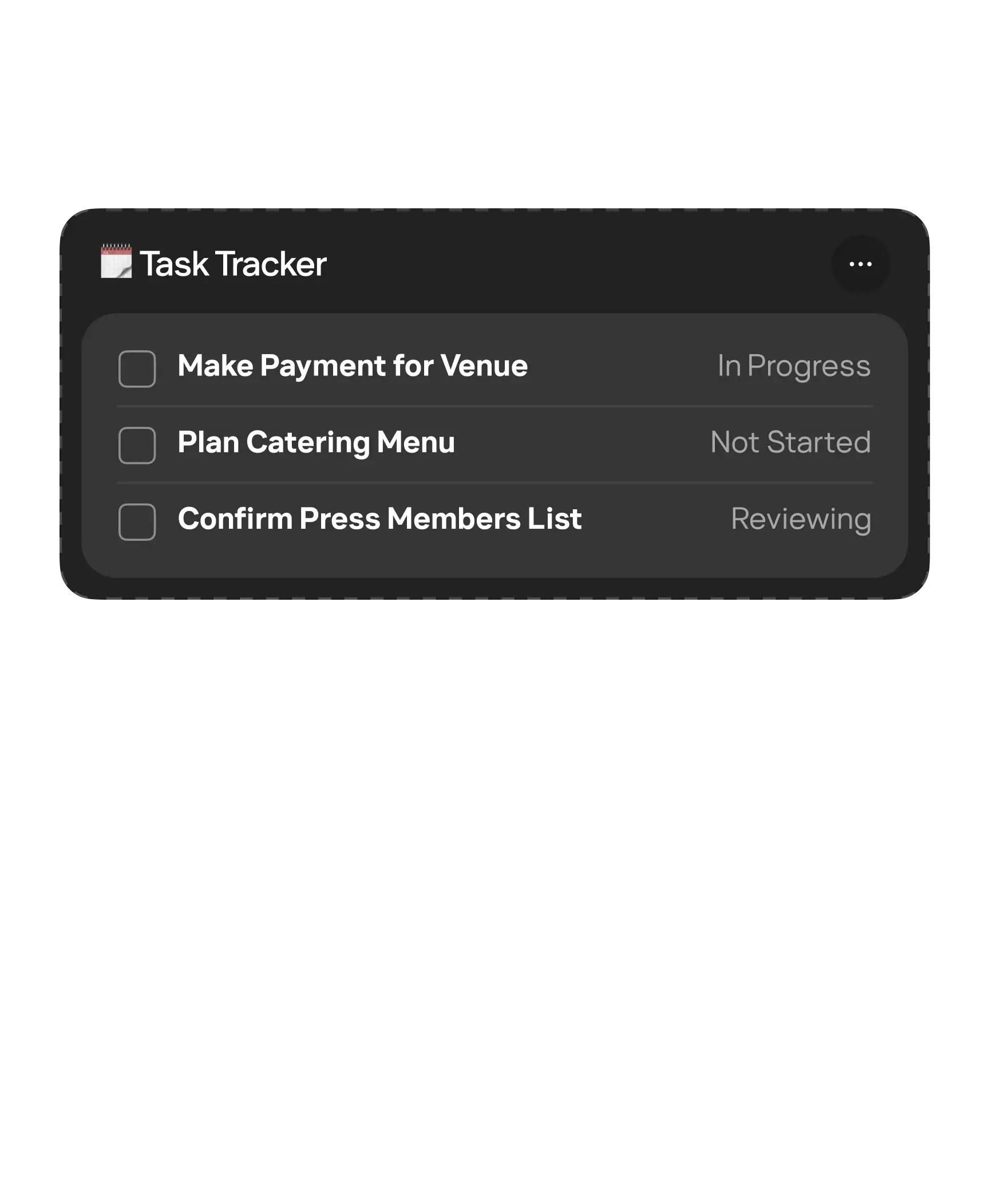Change the Not Started status
Viewport: 989px width, 1204px height.
790,442
